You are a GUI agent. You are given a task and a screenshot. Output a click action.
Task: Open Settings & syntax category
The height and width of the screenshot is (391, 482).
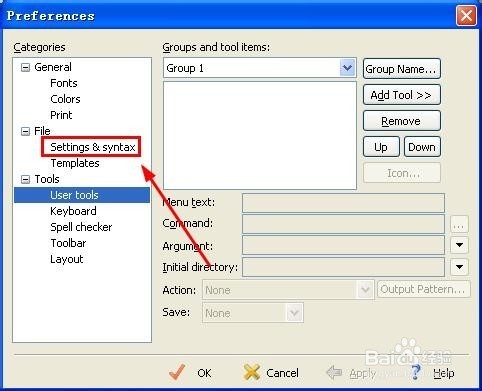tap(93, 147)
